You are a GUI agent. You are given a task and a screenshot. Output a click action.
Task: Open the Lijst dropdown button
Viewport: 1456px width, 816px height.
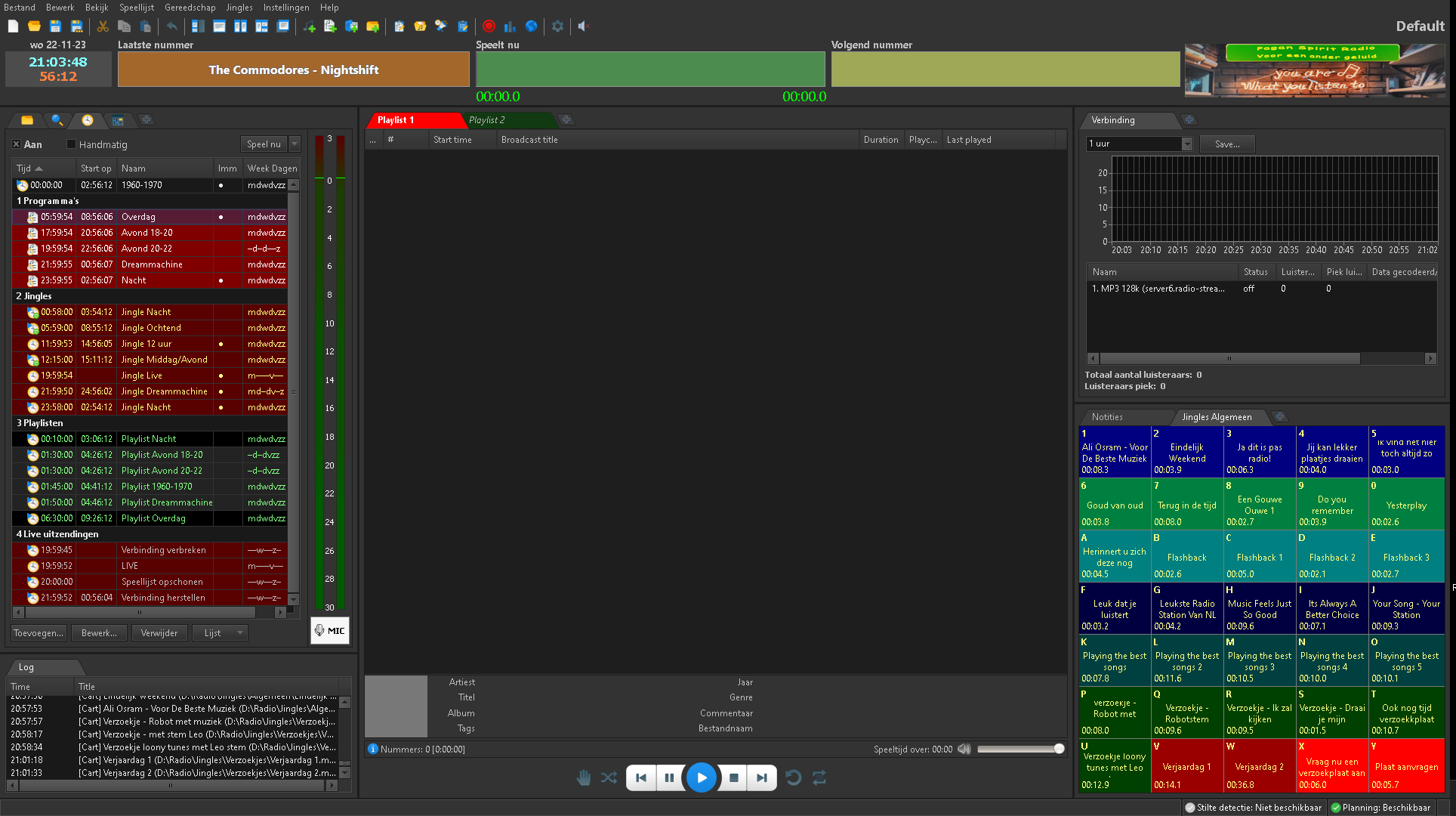[x=220, y=633]
